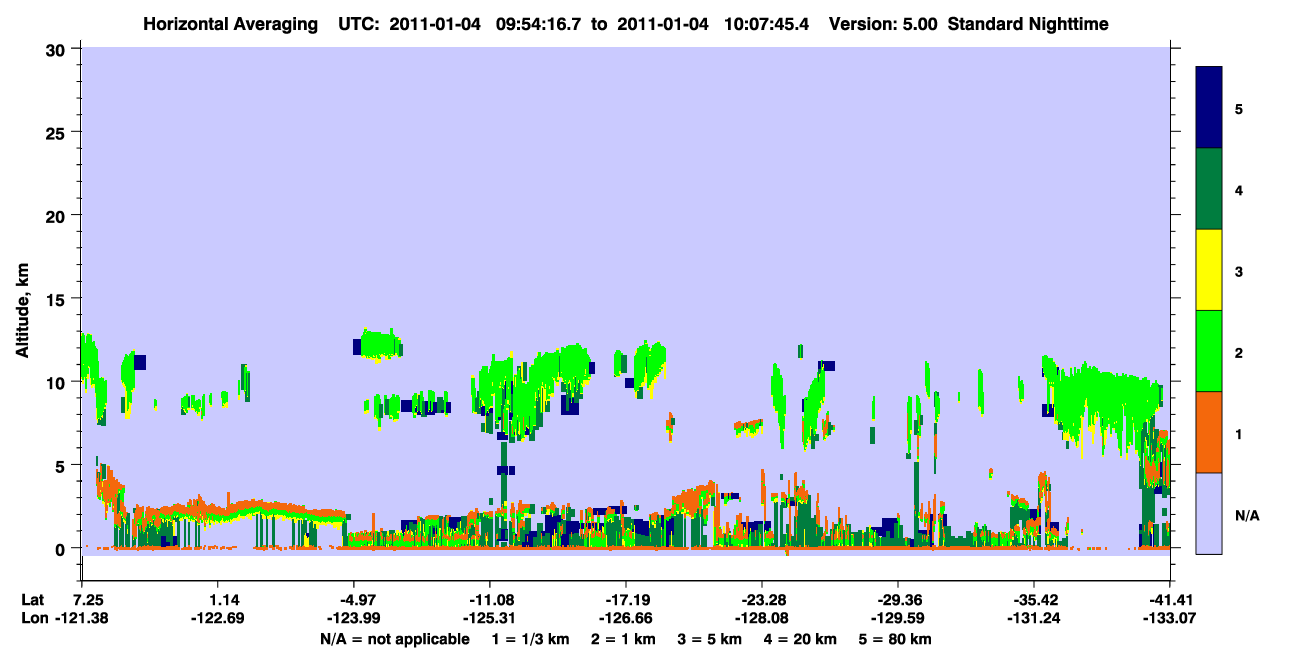Click the longitude value -131.24
This screenshot has height=667, width=1300.
[x=1033, y=618]
